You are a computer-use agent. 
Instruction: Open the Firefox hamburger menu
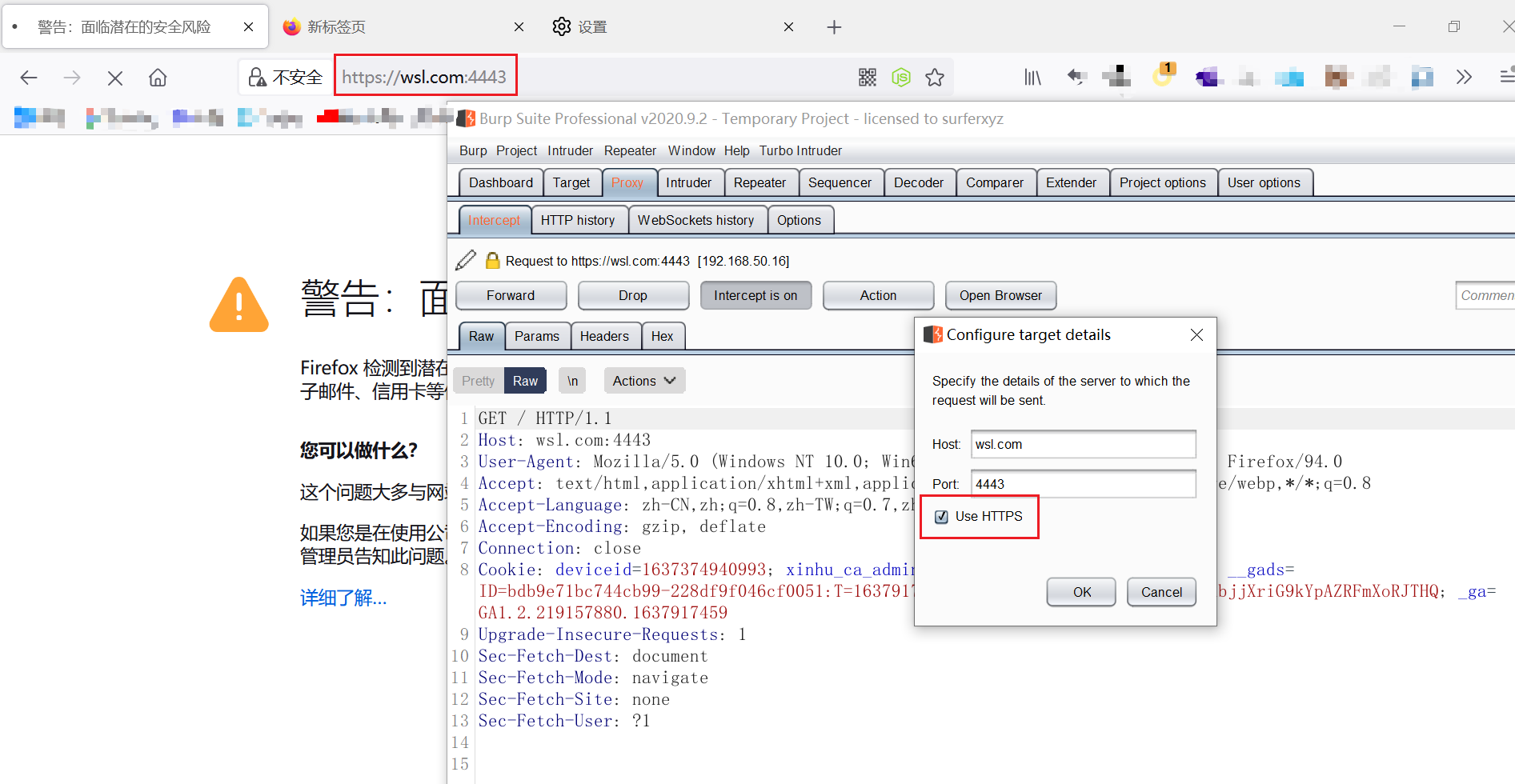(x=1507, y=77)
